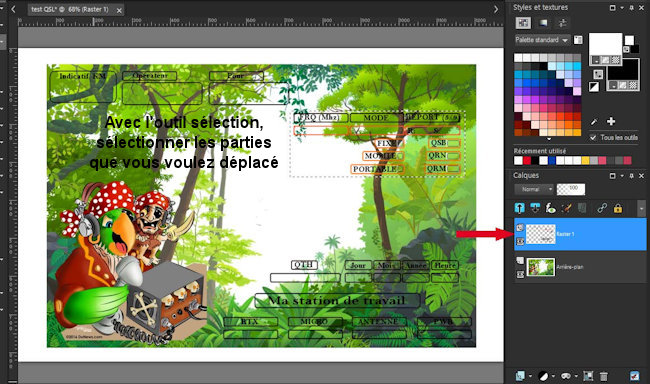This screenshot has width=650, height=384.
Task: Pick the yellow recently used color
Action: [585, 160]
